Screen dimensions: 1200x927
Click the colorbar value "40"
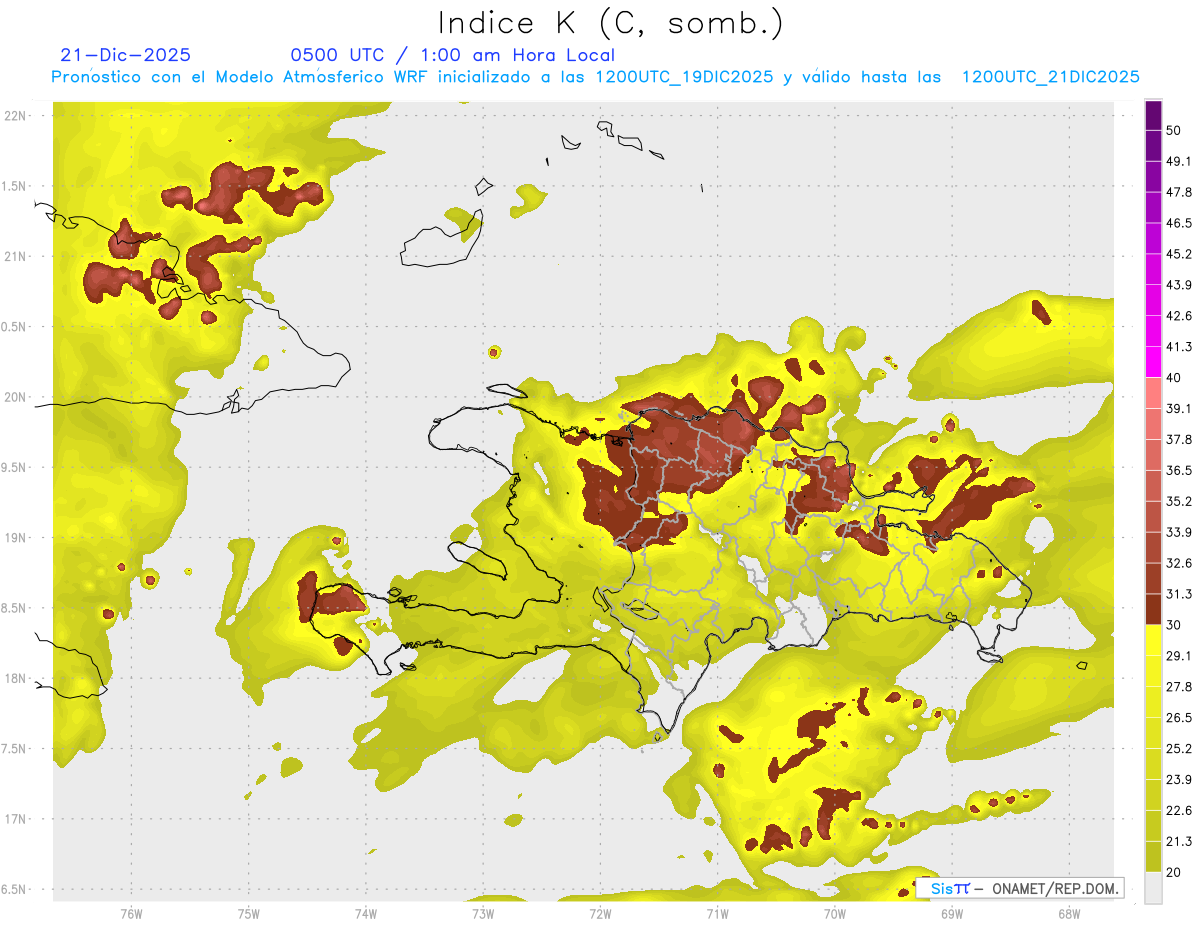[1175, 378]
